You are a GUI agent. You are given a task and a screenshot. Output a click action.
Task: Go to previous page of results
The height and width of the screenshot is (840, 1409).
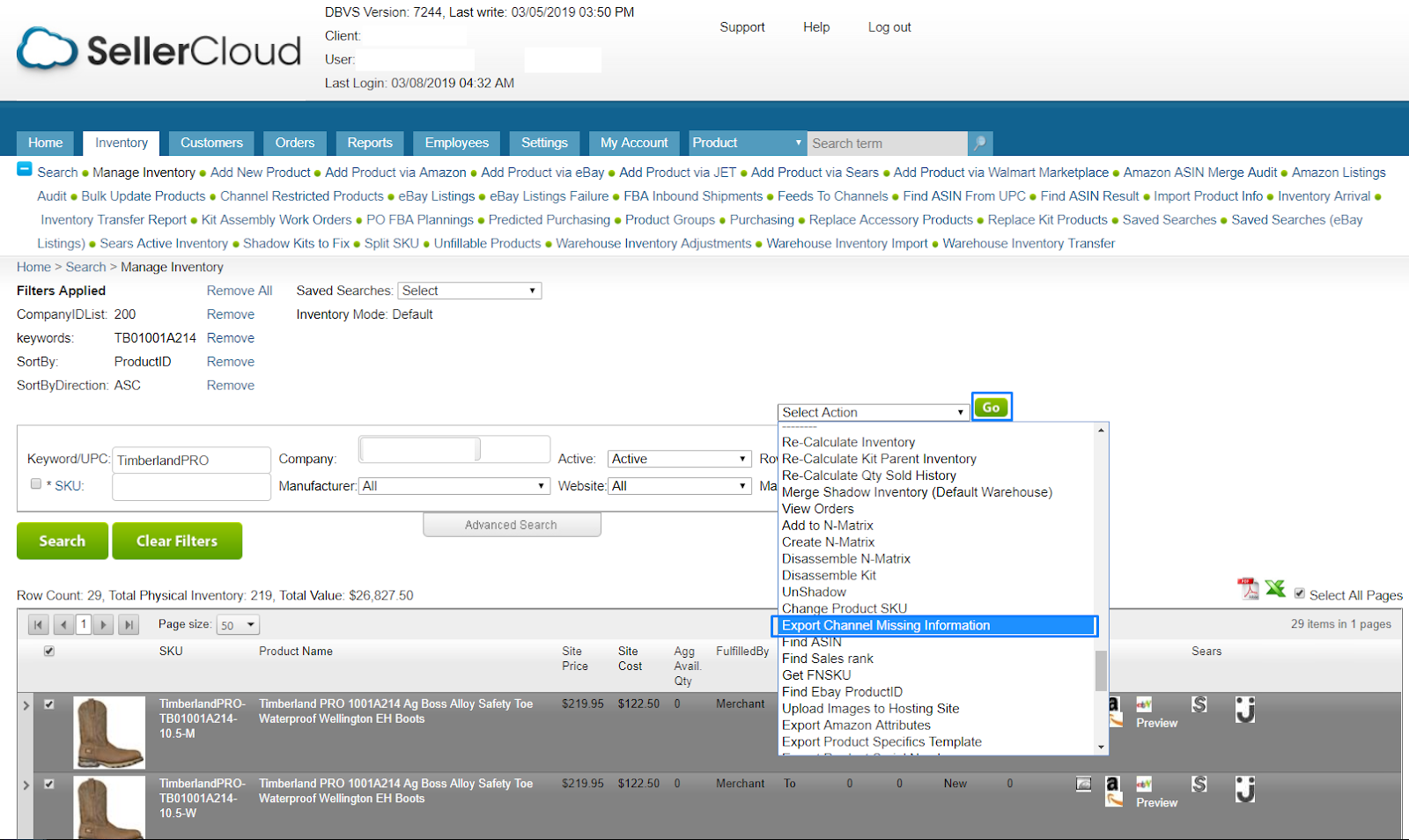click(x=63, y=624)
